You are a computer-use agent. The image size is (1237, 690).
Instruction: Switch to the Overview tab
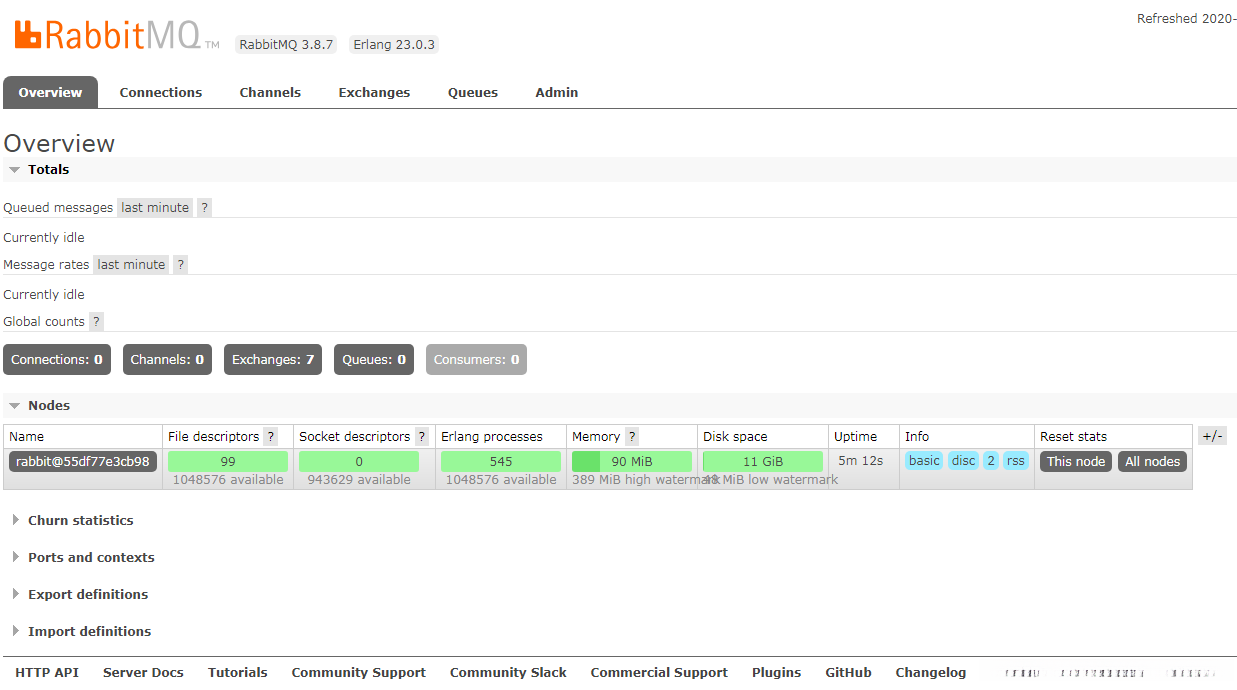click(50, 92)
